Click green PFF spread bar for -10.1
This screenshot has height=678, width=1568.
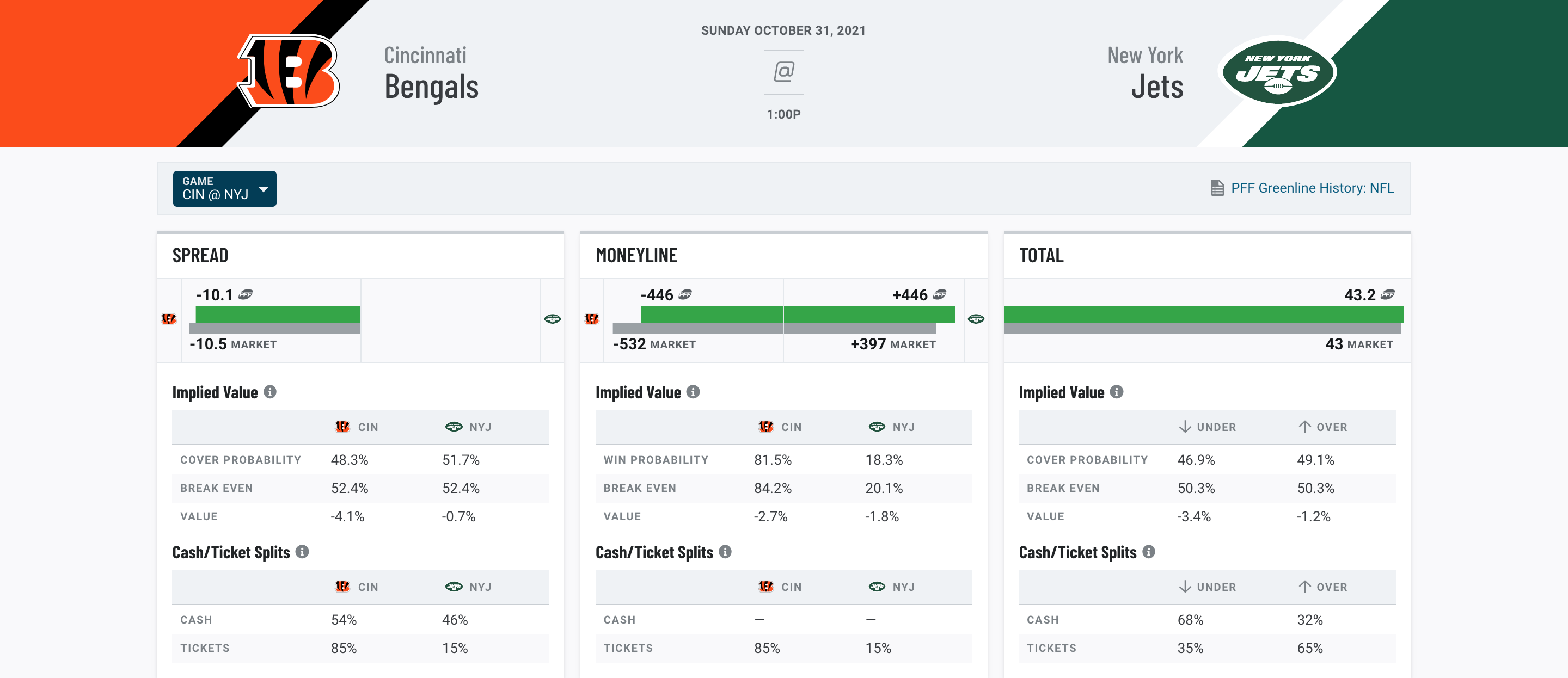[x=278, y=315]
